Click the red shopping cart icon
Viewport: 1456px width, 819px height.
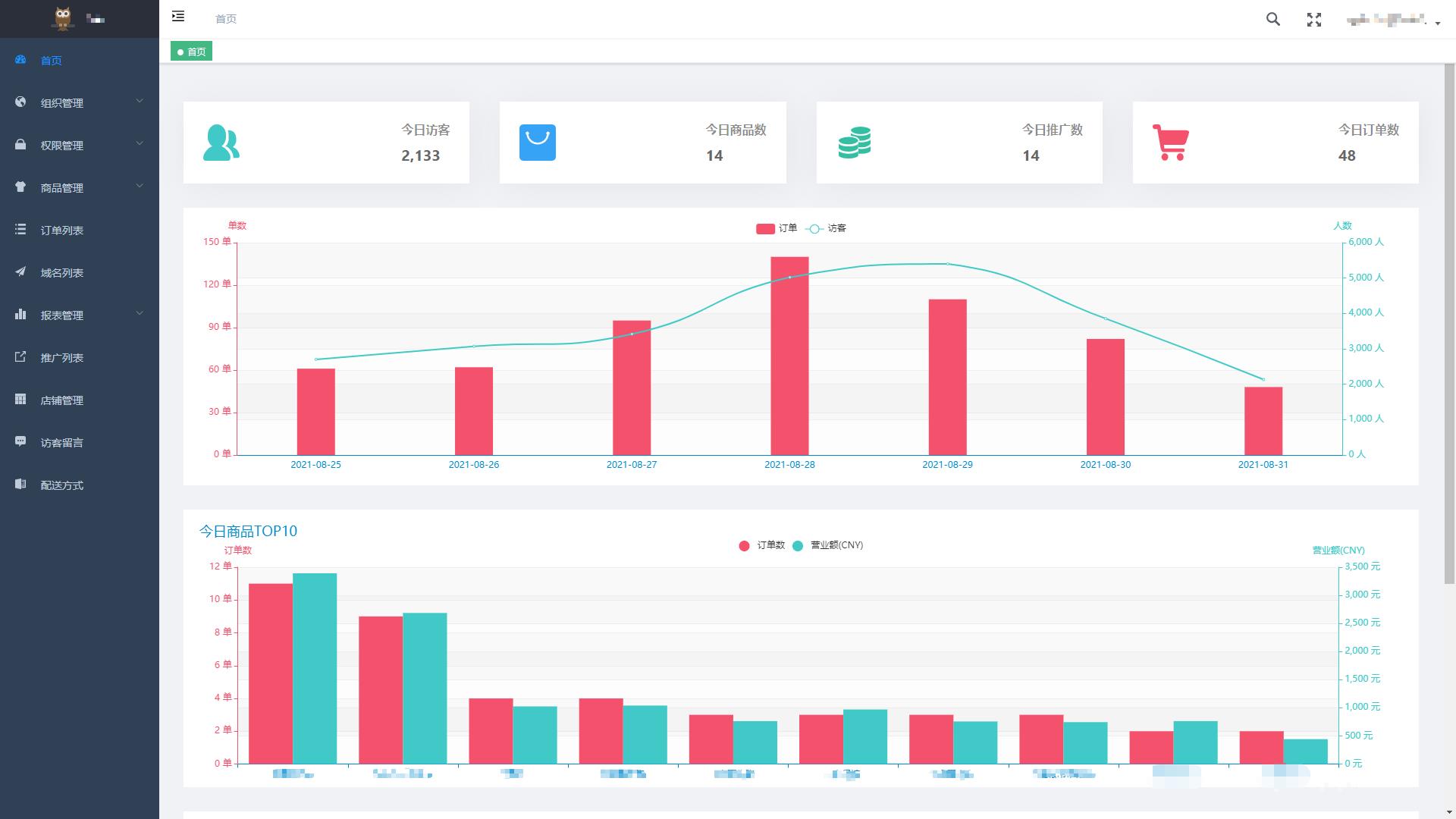coord(1170,143)
